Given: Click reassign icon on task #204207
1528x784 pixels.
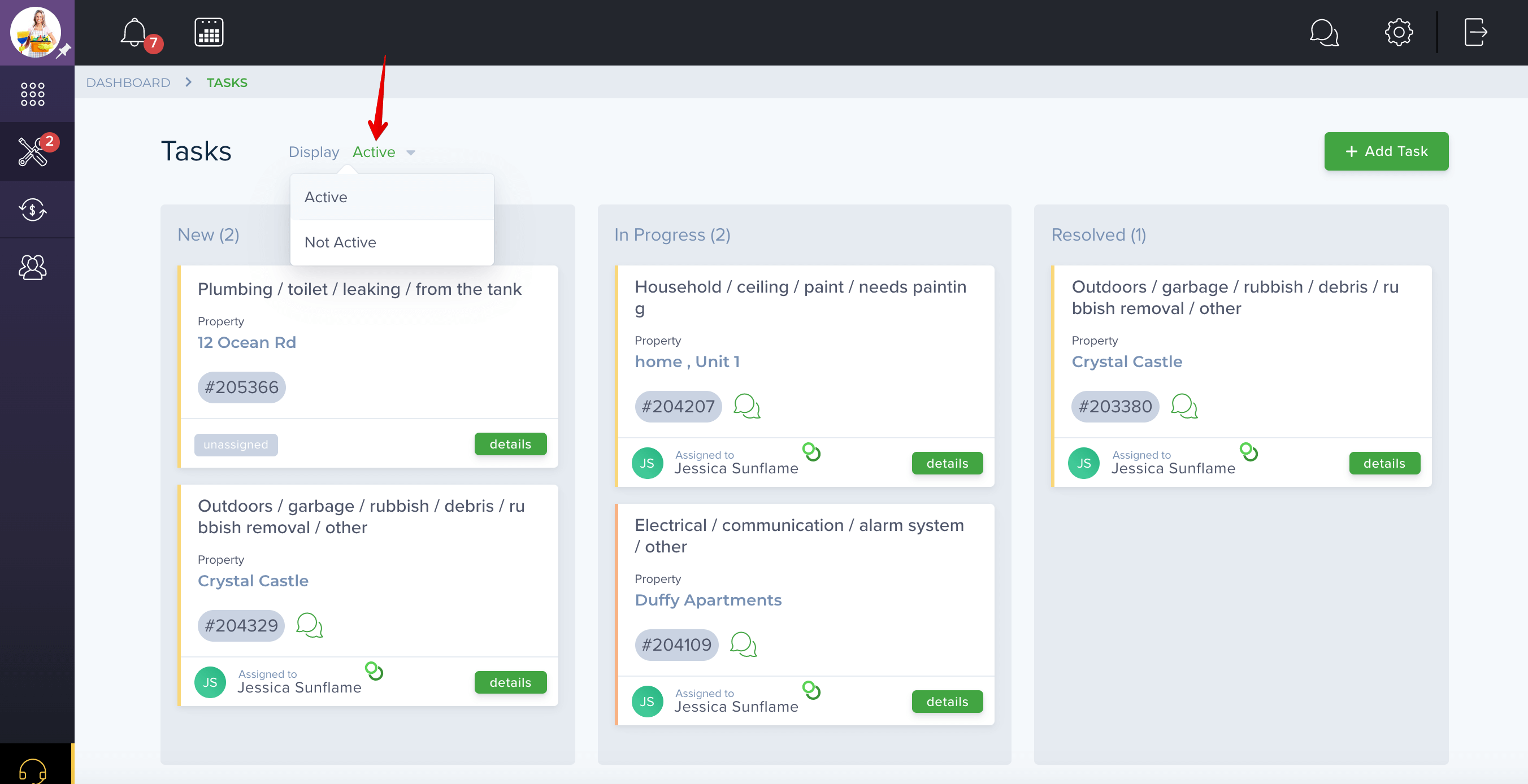Looking at the screenshot, I should [x=811, y=452].
